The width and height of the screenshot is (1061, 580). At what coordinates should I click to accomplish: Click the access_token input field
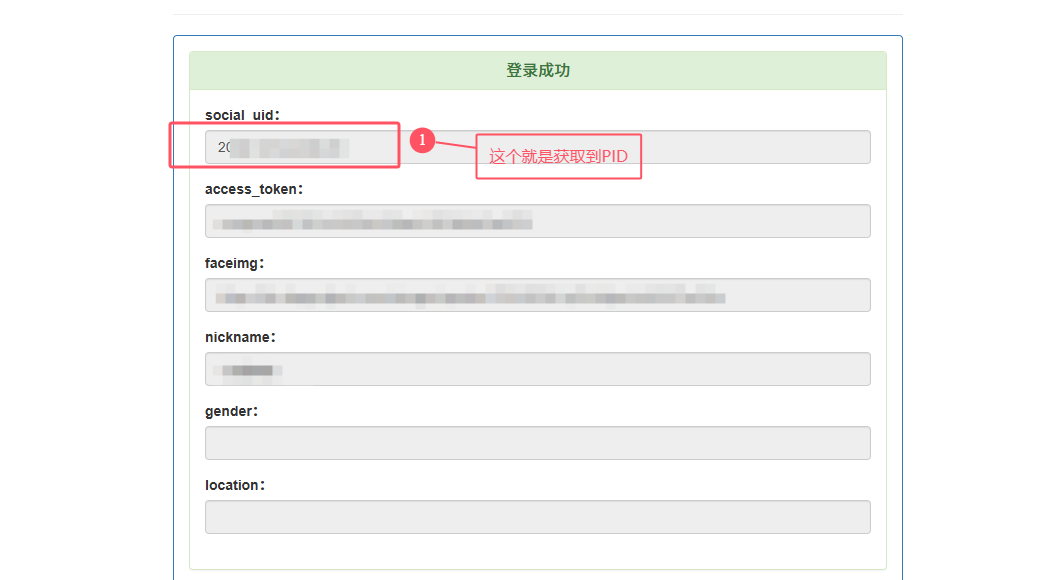700,221
